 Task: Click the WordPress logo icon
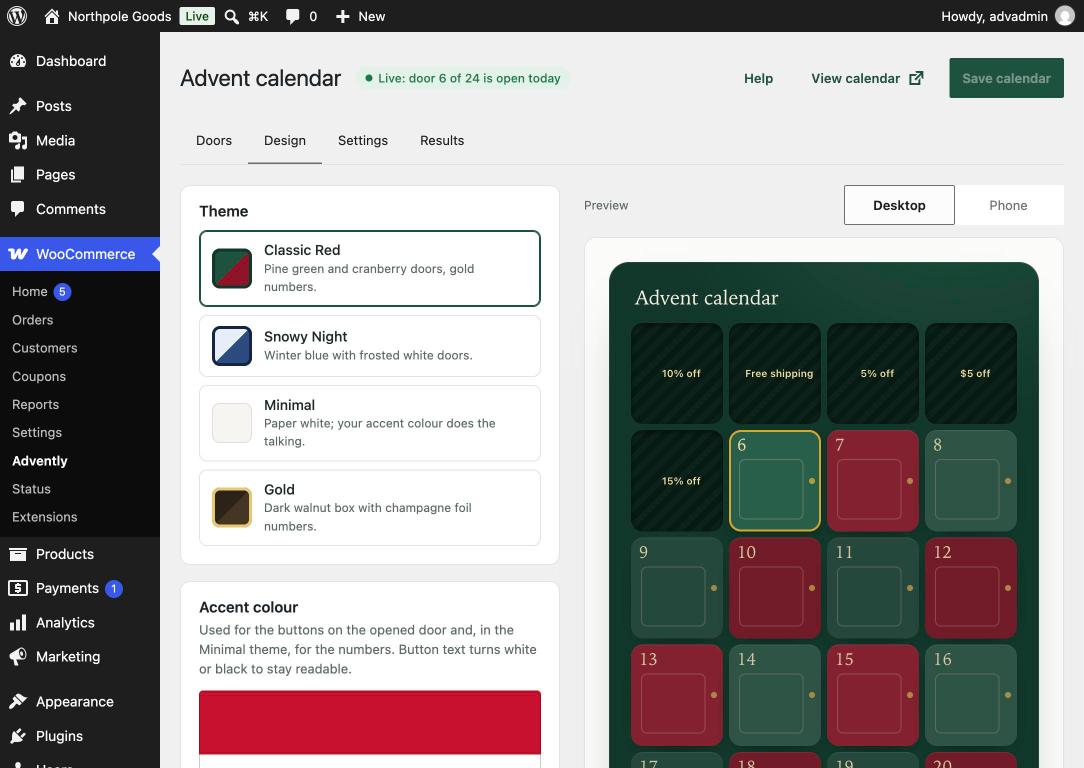coord(17,16)
